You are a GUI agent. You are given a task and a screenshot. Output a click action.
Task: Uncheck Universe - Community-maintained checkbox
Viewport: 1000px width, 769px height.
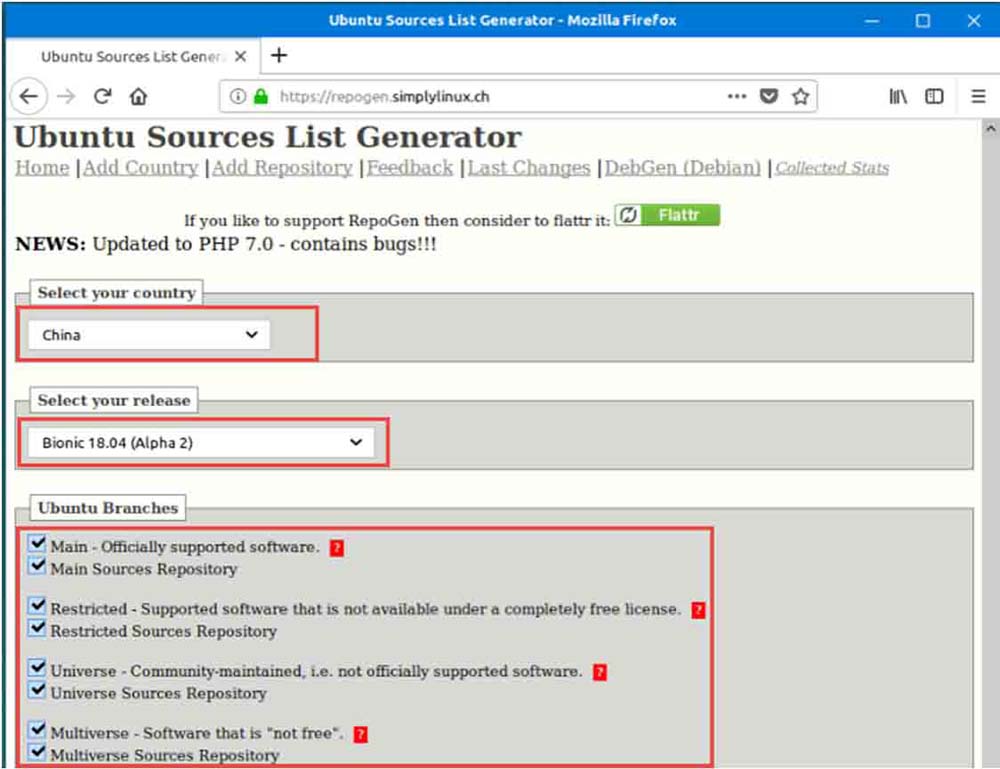(38, 668)
